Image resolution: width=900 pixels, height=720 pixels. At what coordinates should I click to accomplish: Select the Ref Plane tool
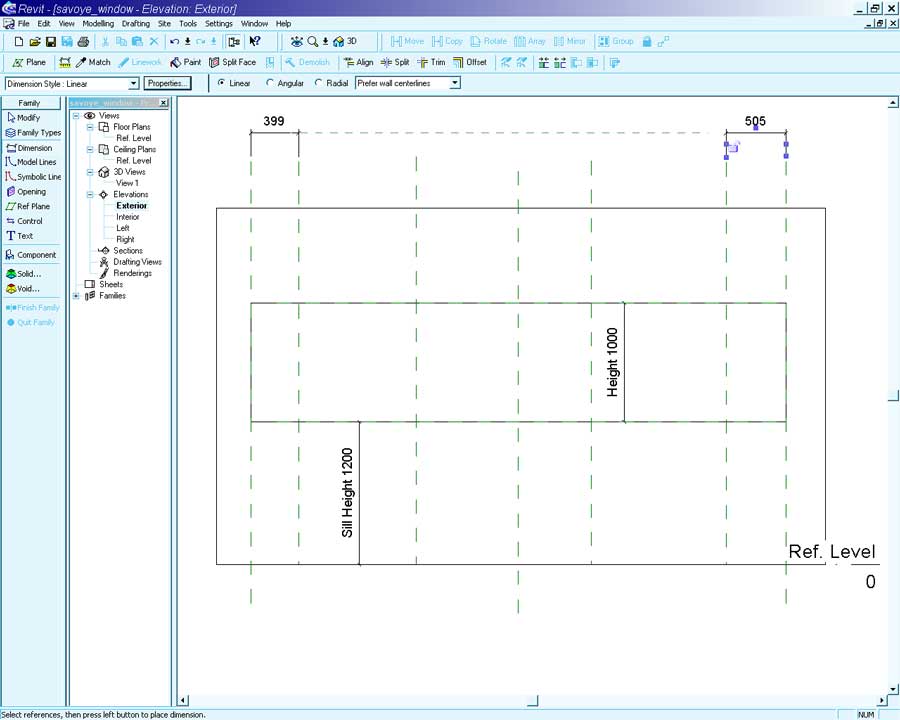[28, 206]
